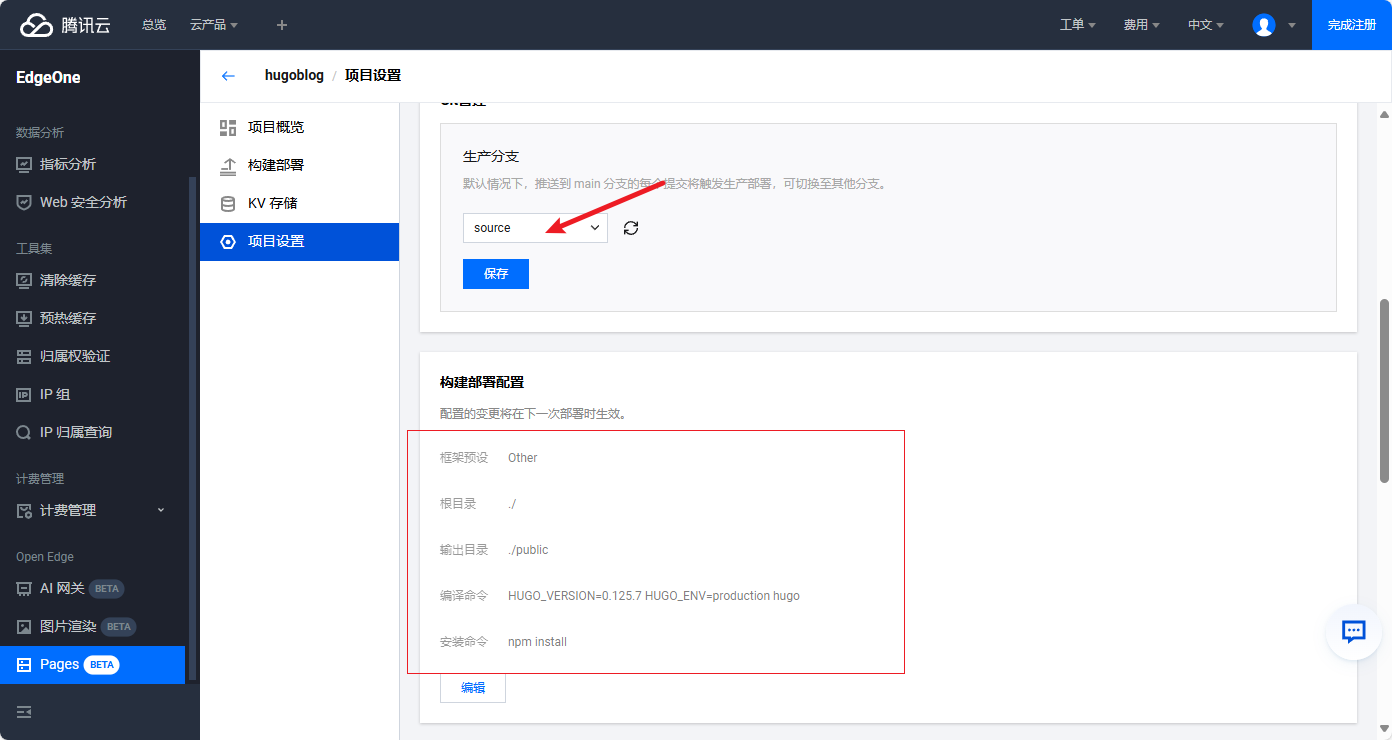
Task: Select Pages in sidebar
Action: (92, 665)
